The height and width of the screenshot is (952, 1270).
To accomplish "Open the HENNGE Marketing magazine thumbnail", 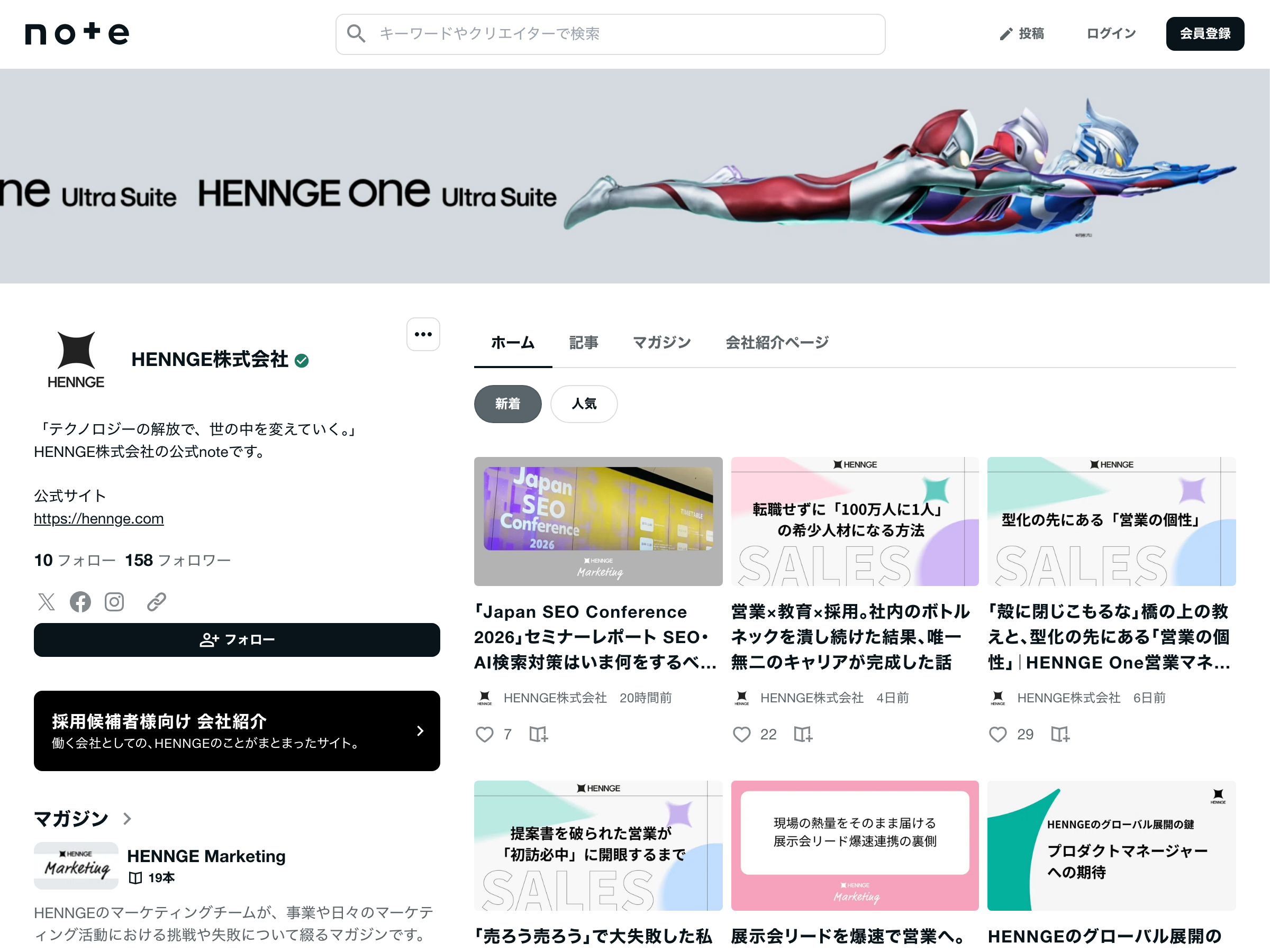I will click(76, 865).
